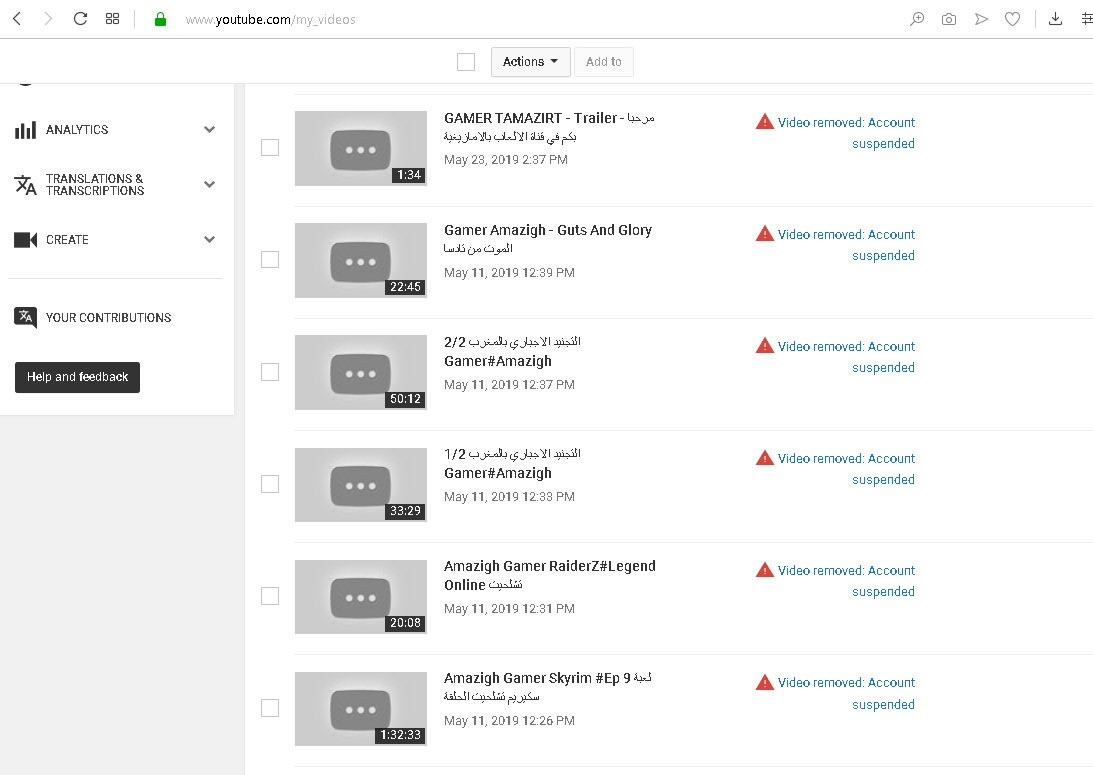Screen dimensions: 1093x775
Task: Click the Your Contributions translate icon
Action: [26, 317]
